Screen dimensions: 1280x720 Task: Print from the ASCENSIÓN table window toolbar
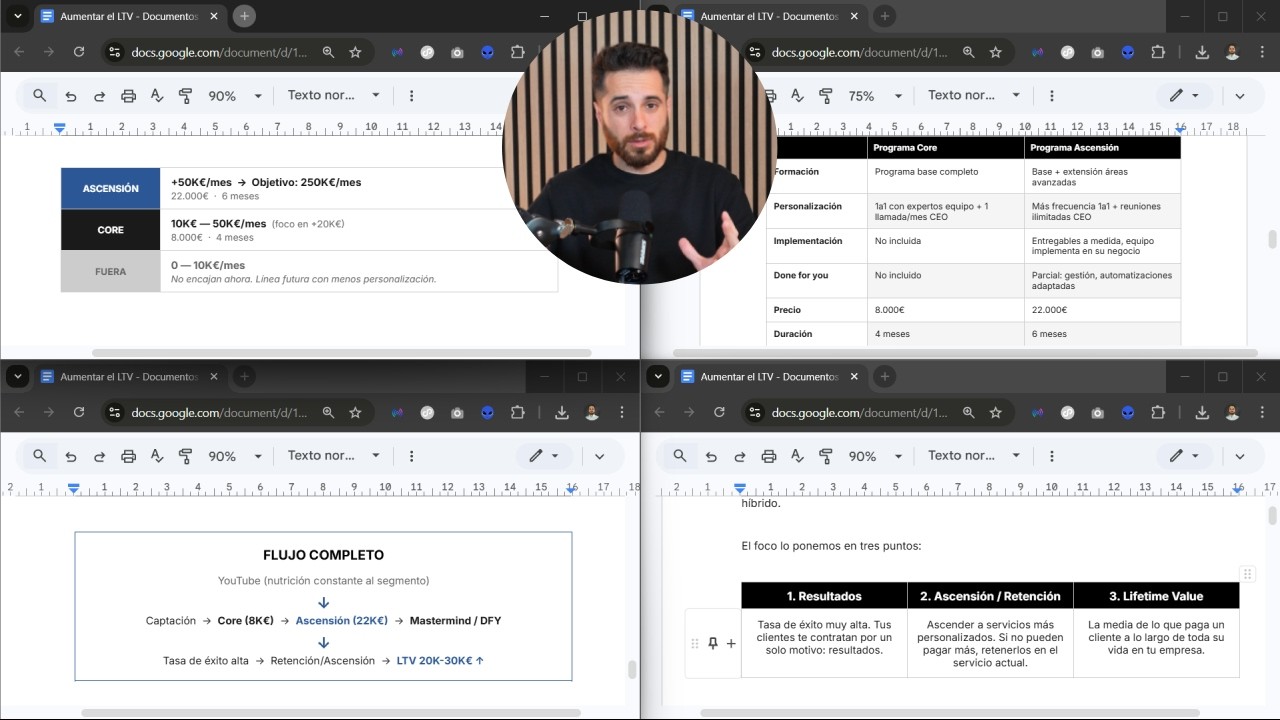pos(128,96)
